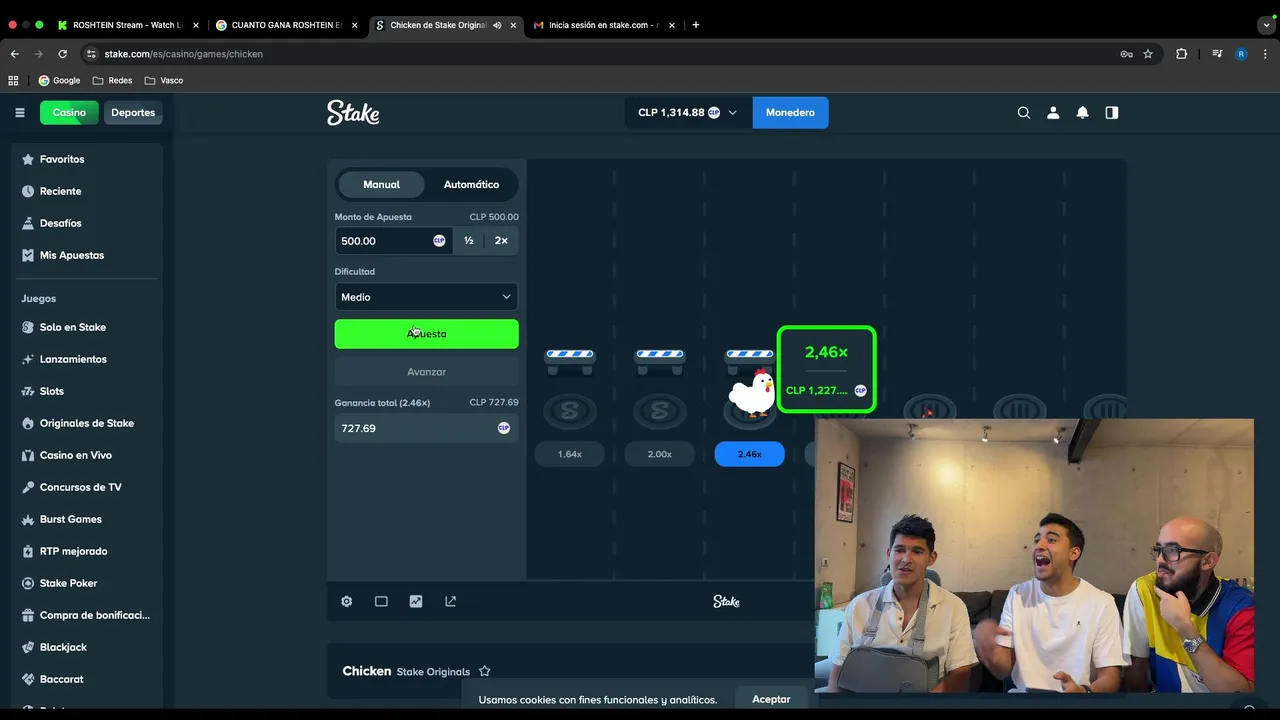Open the notifications bell icon
Viewport: 1280px width, 720px height.
coord(1082,113)
